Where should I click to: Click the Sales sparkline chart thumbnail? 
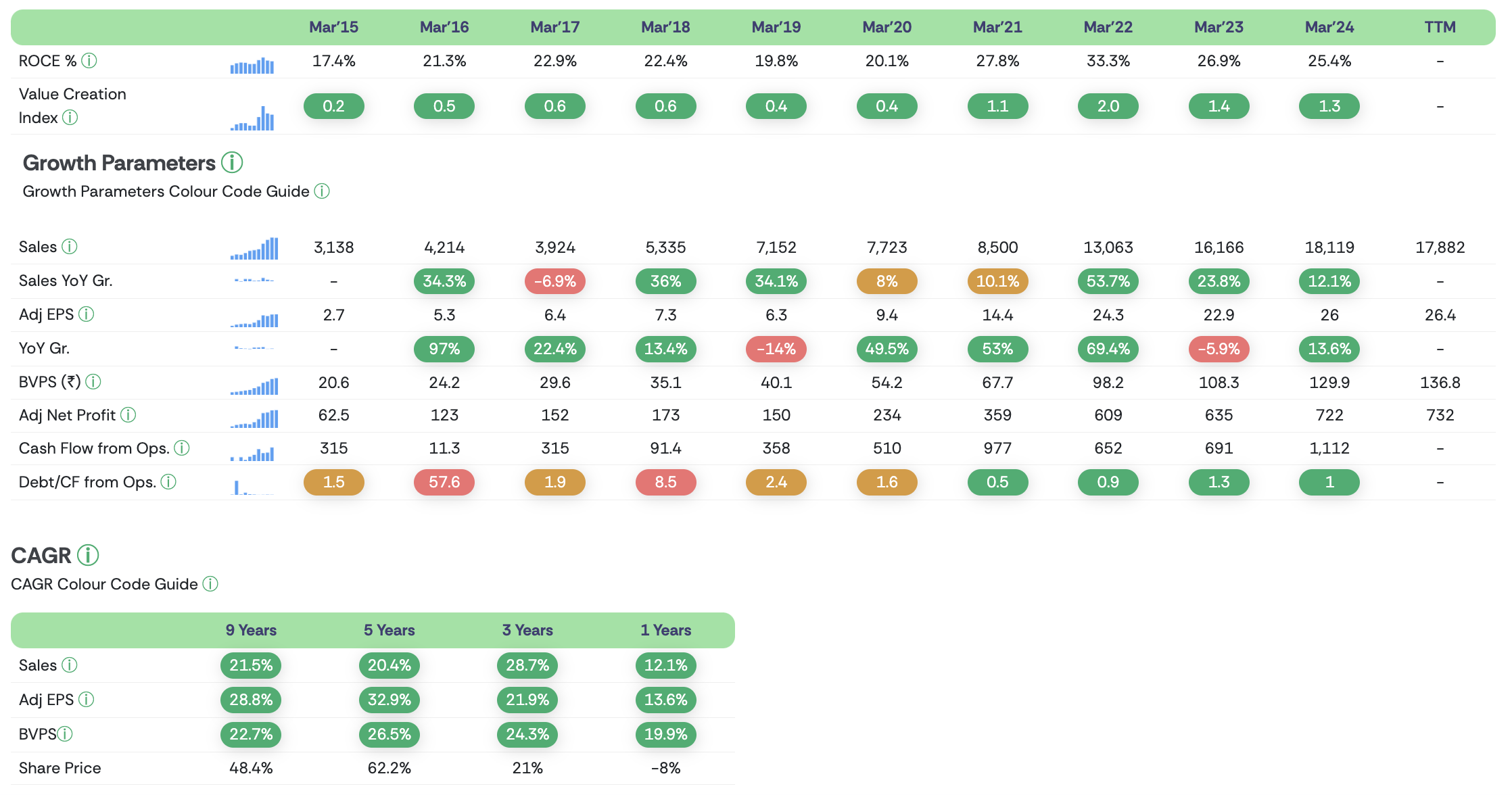[x=254, y=248]
